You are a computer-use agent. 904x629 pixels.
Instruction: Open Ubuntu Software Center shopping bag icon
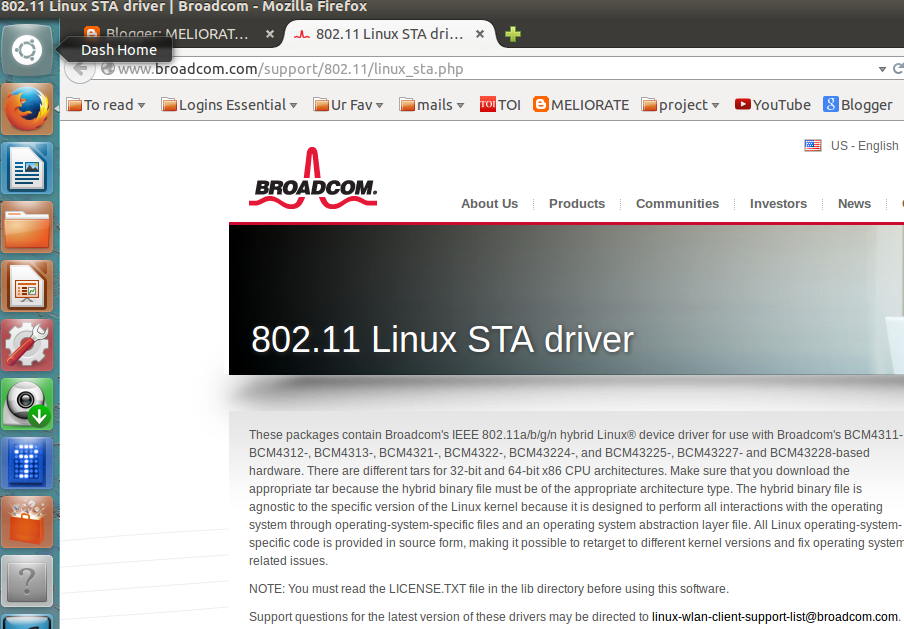coord(27,522)
